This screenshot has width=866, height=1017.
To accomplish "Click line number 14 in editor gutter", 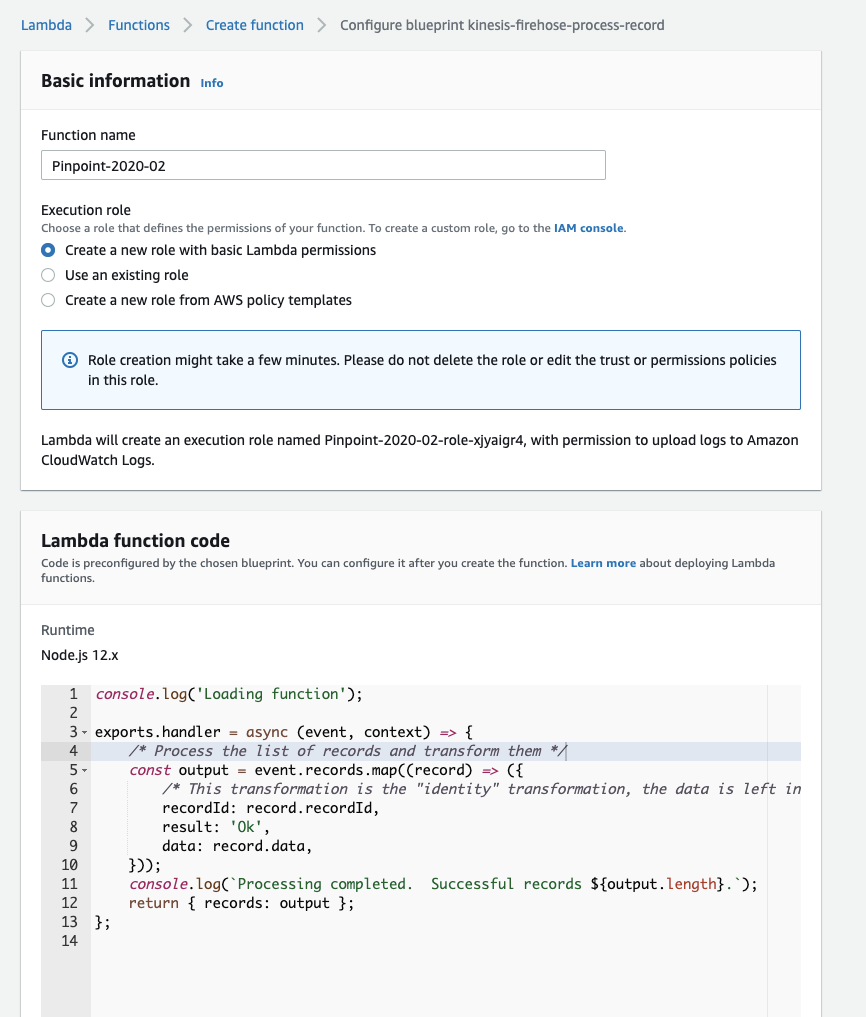I will (x=69, y=941).
